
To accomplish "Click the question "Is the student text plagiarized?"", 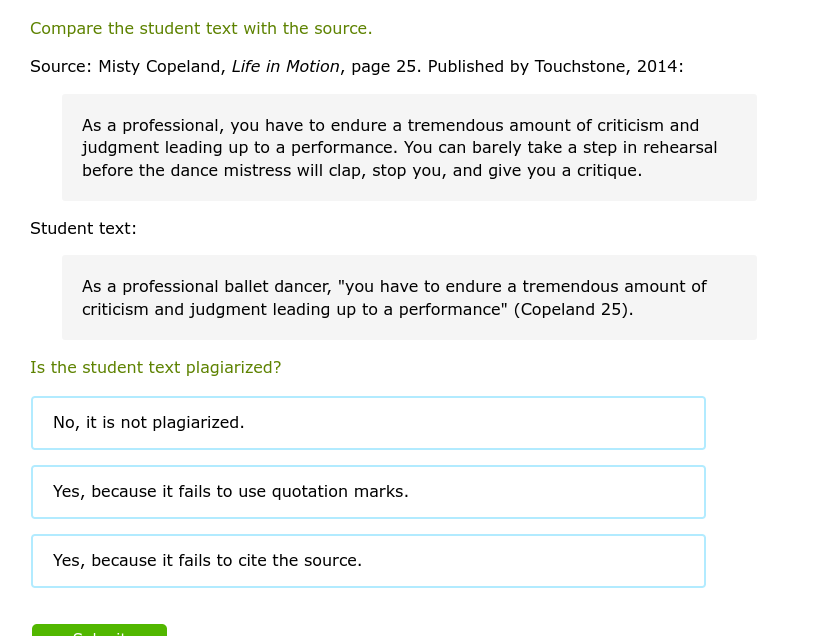I will pyautogui.click(x=155, y=367).
